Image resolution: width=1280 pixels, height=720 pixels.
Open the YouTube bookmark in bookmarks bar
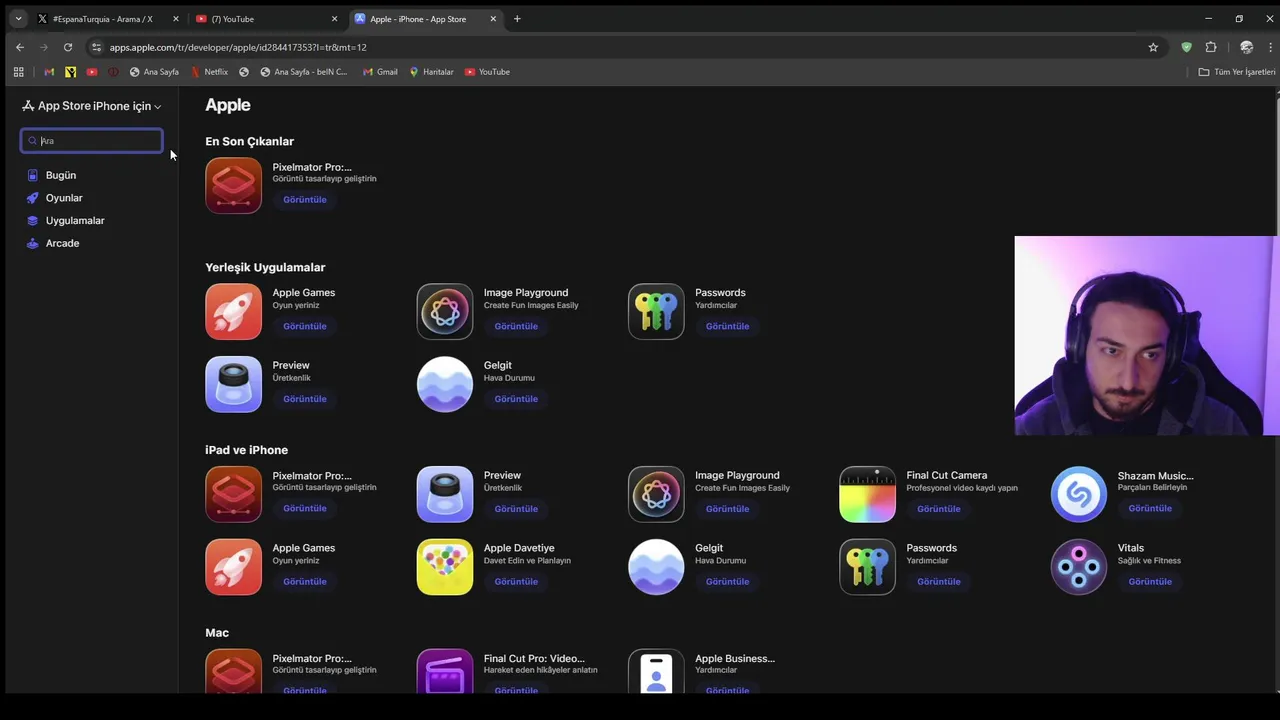(487, 72)
